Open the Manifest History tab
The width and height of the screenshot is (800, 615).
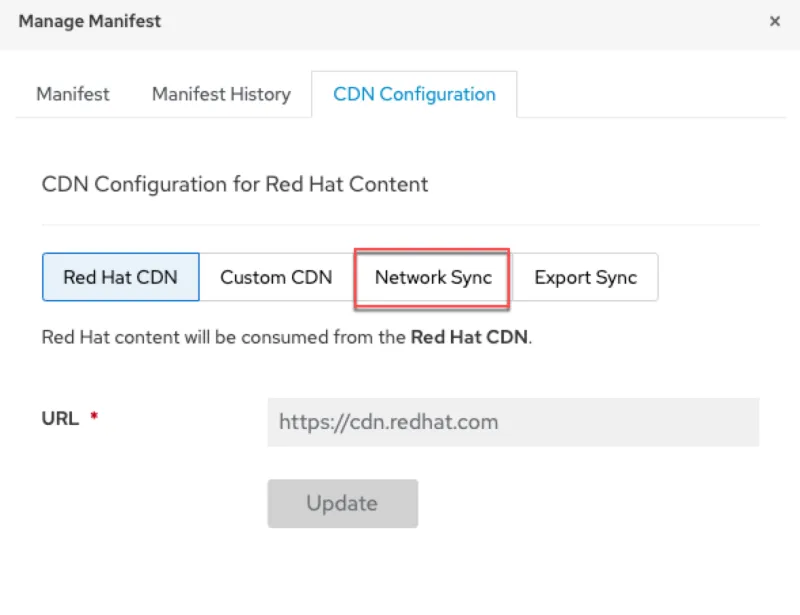220,94
